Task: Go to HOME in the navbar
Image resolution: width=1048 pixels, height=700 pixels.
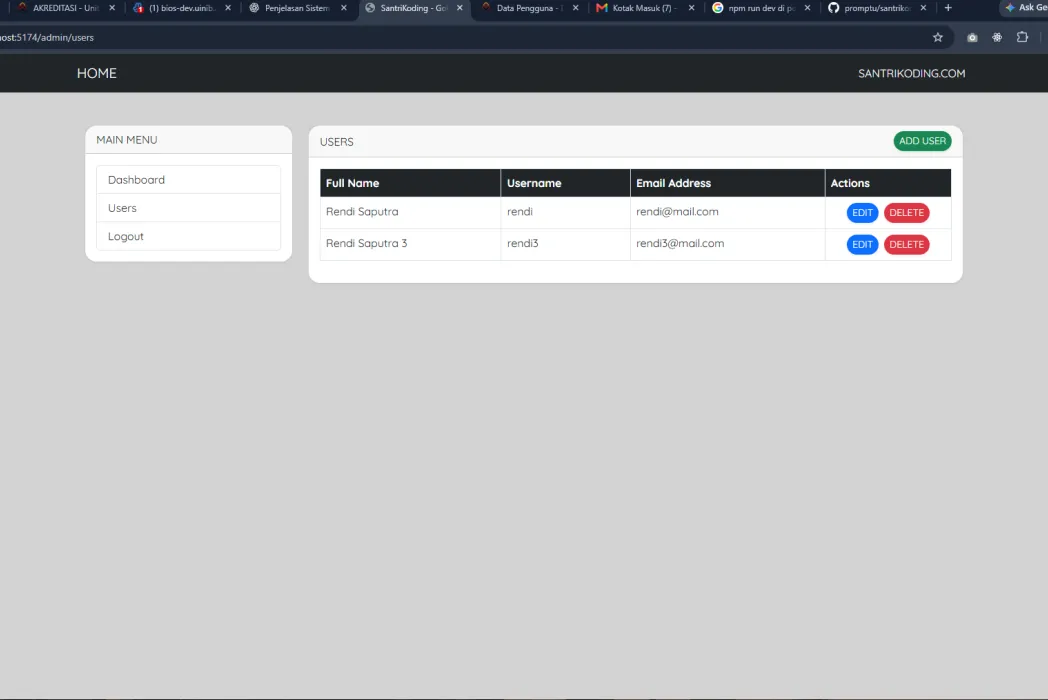Action: 96,74
